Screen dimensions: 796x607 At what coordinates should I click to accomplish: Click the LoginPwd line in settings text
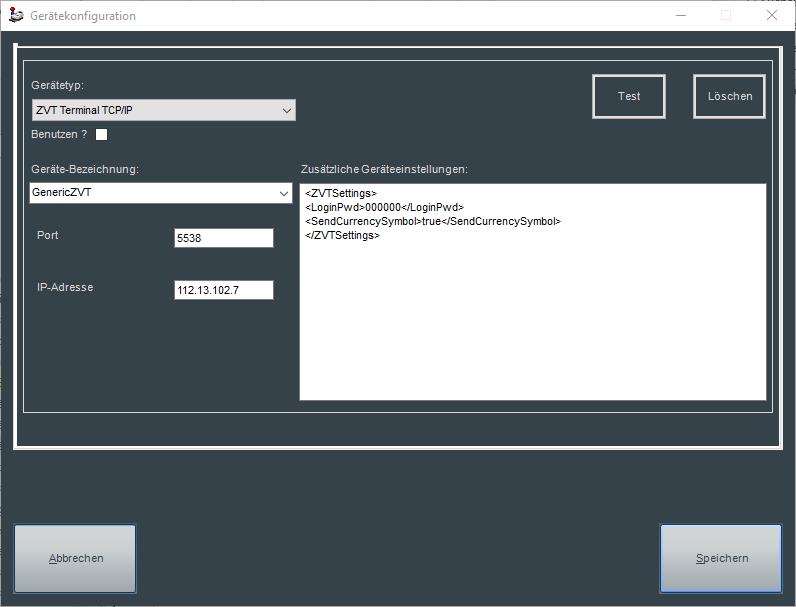coord(384,207)
